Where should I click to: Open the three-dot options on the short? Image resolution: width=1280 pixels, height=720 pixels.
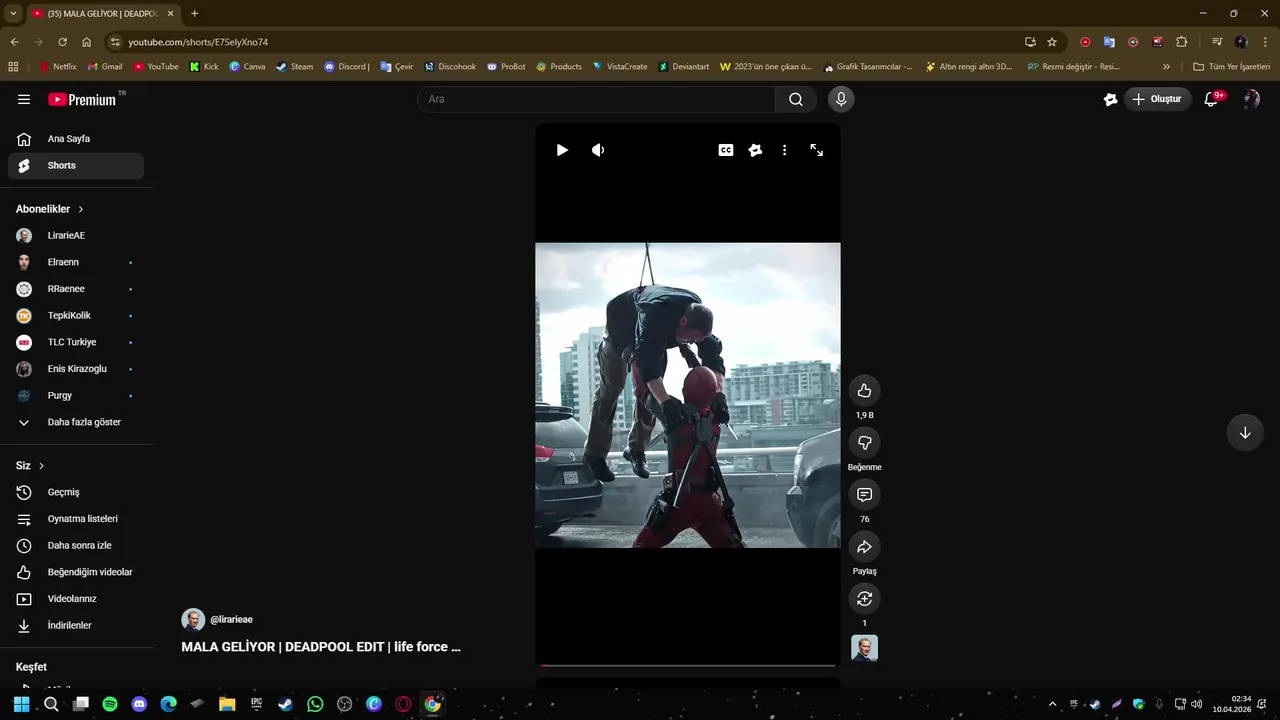(784, 150)
